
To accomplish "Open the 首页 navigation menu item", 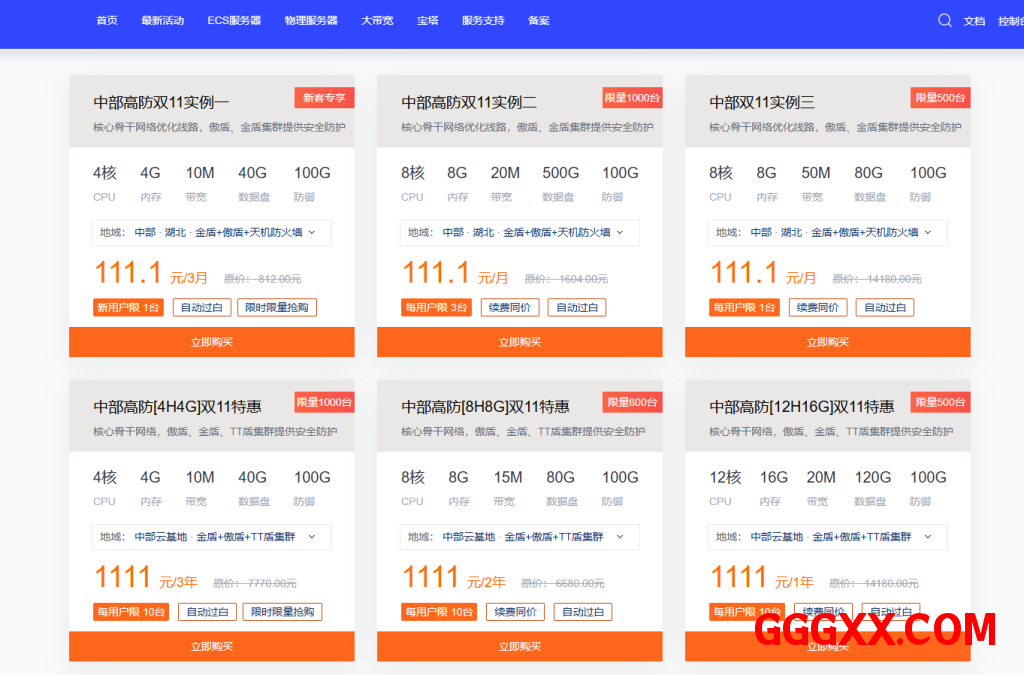I will coord(107,21).
